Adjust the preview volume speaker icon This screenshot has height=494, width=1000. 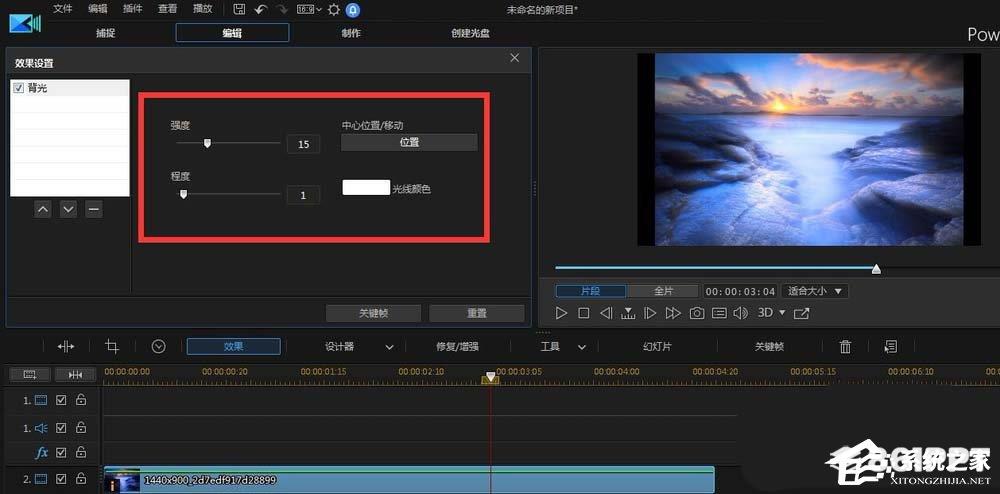click(740, 313)
